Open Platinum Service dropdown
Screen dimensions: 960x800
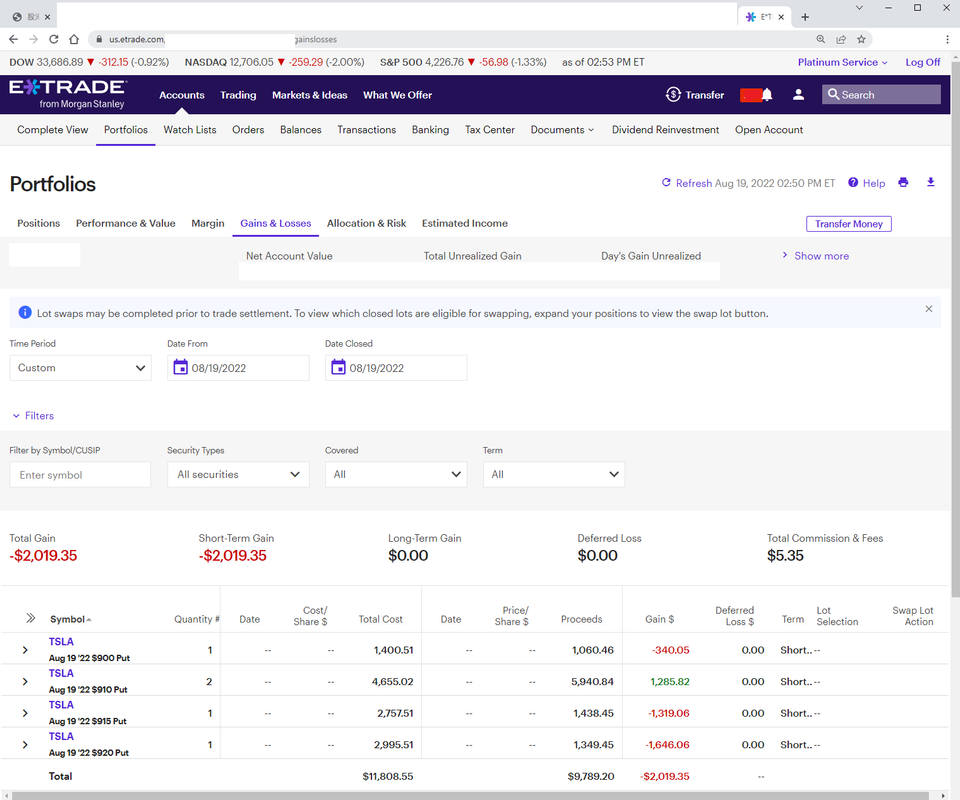click(842, 62)
